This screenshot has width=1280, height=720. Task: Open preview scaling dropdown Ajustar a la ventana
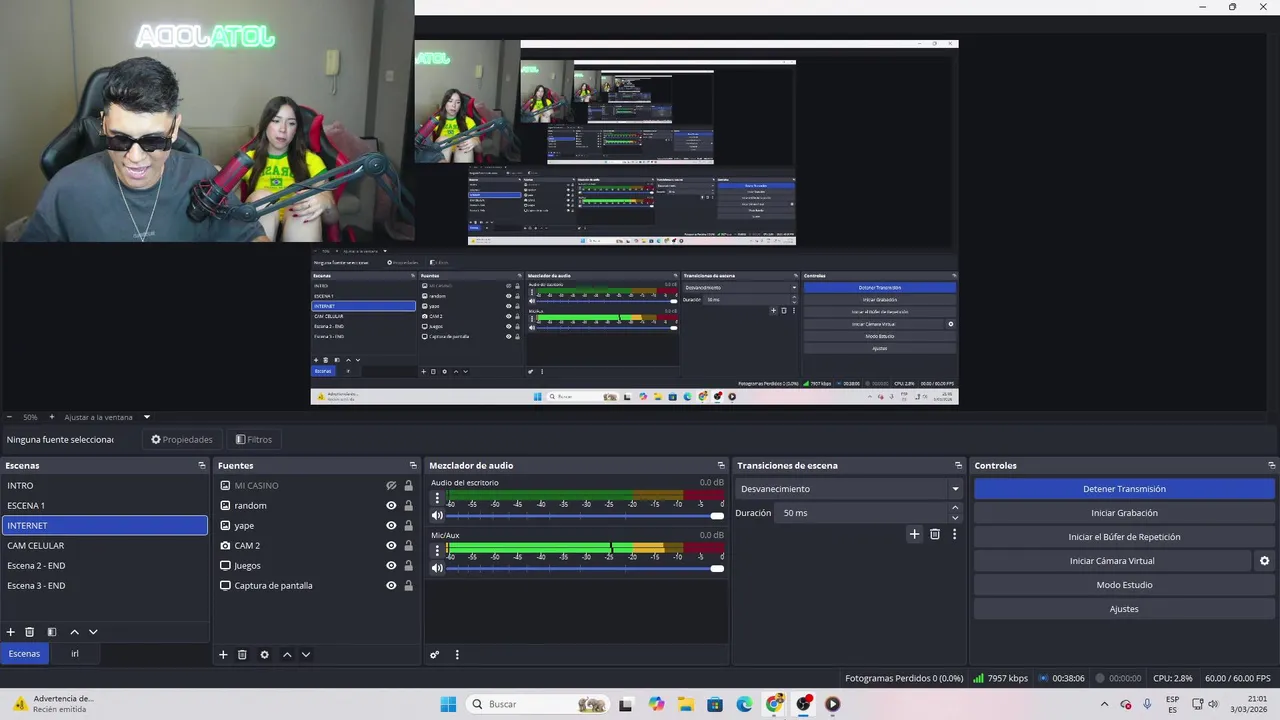tap(106, 417)
